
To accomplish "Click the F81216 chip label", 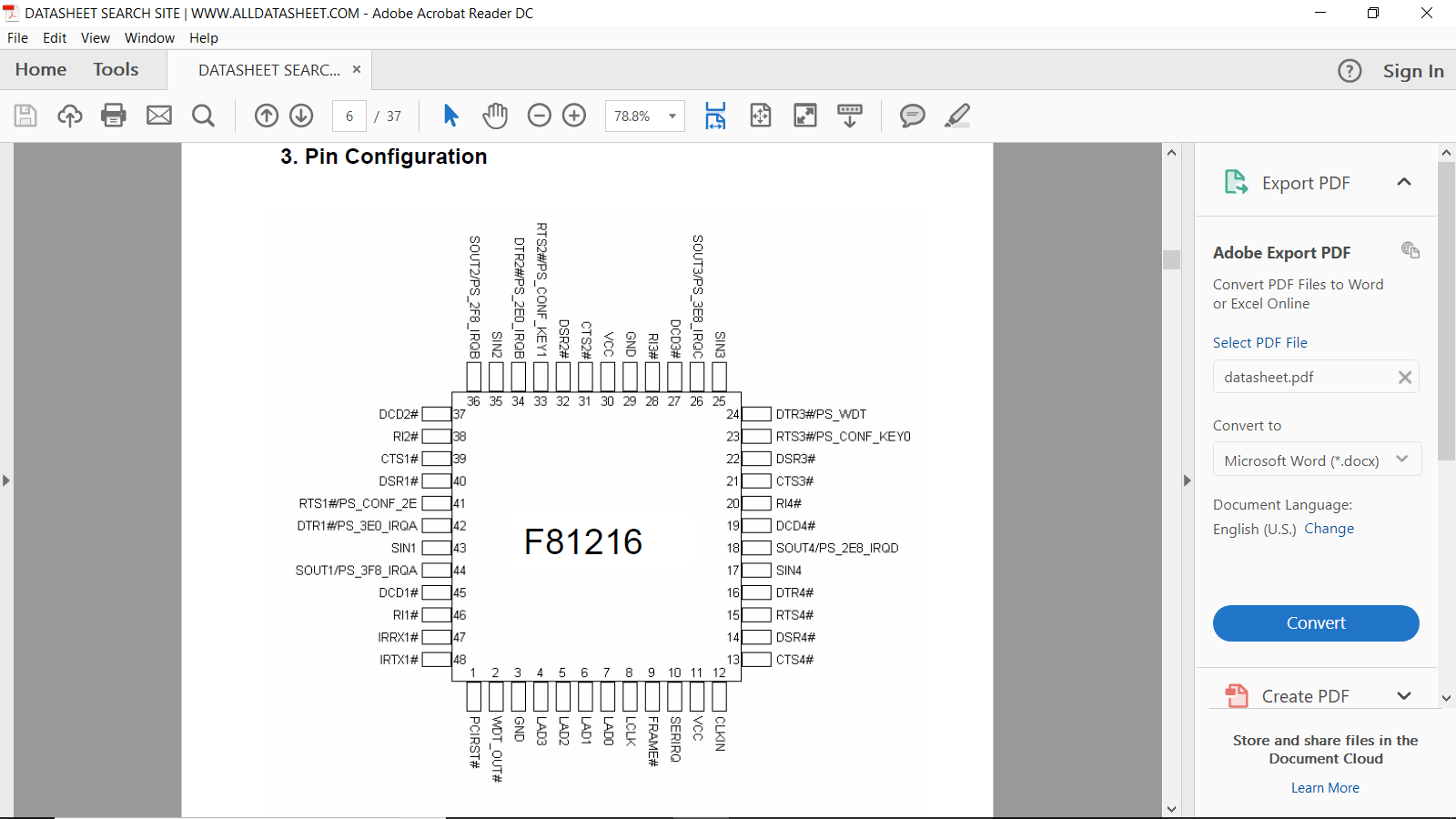I will tap(583, 542).
